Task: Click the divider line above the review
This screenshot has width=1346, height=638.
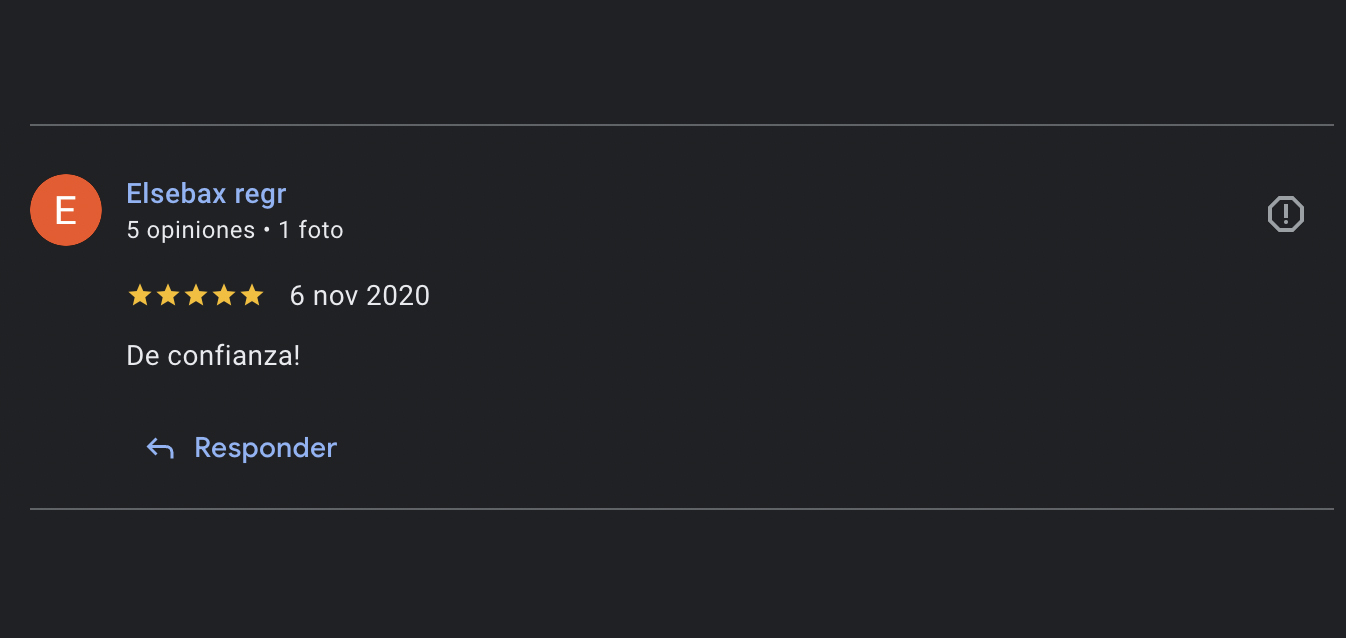Action: click(x=682, y=125)
